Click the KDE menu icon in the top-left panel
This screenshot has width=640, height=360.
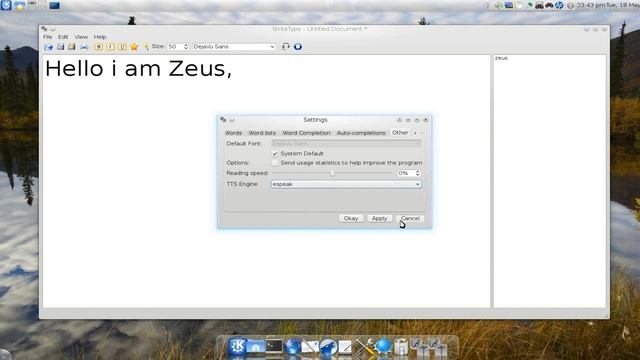[6, 5]
